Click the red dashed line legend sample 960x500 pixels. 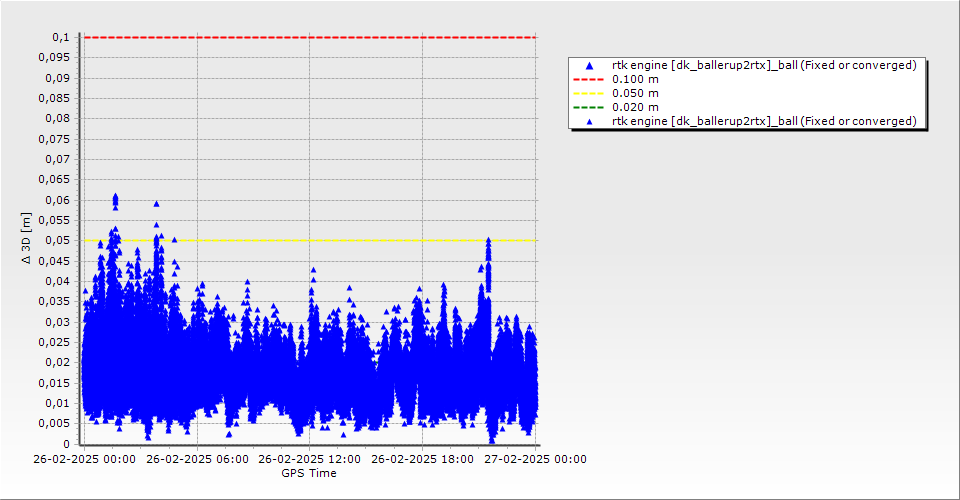tap(588, 80)
